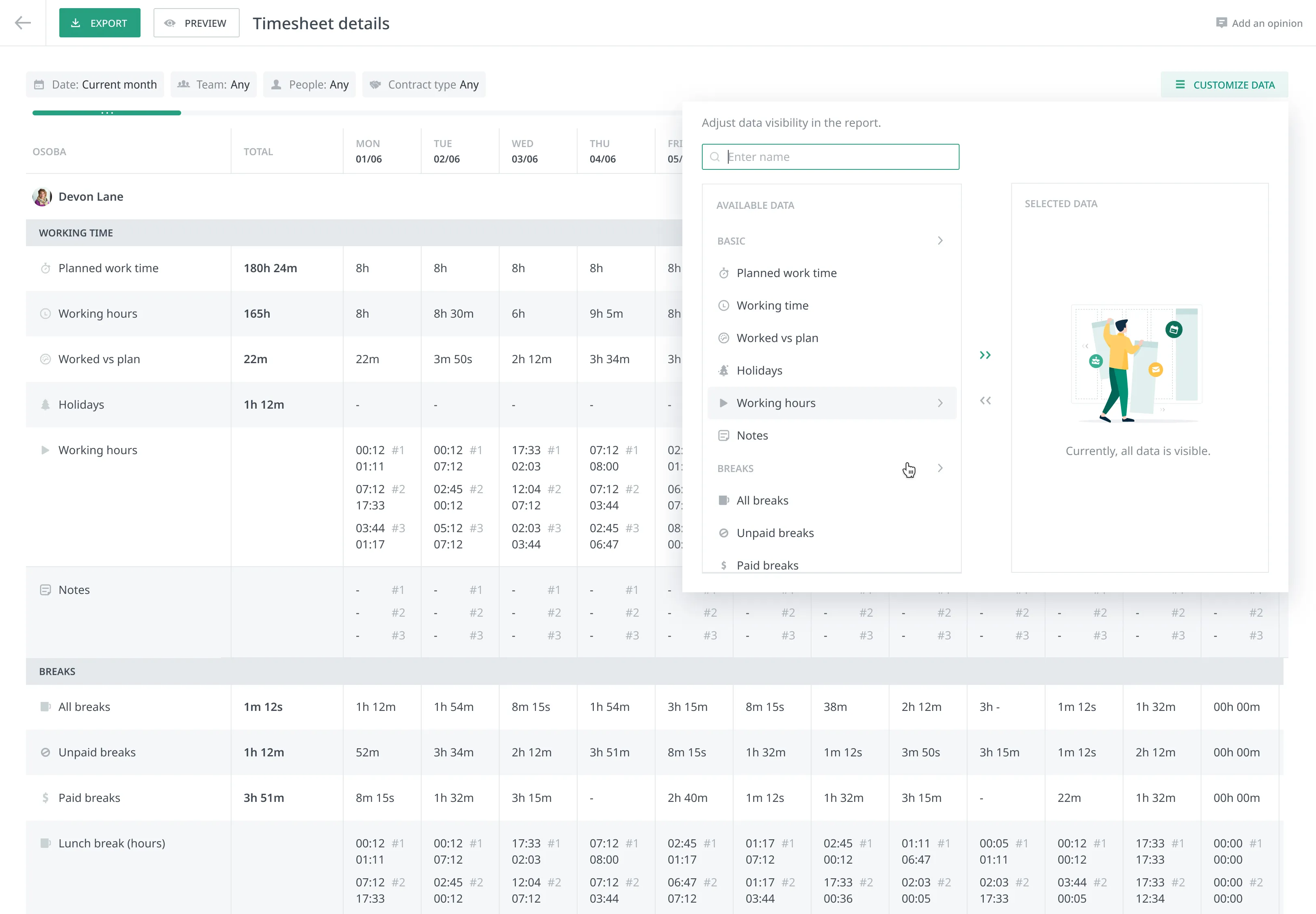
Task: Open the Date: Current month filter
Action: coord(95,85)
